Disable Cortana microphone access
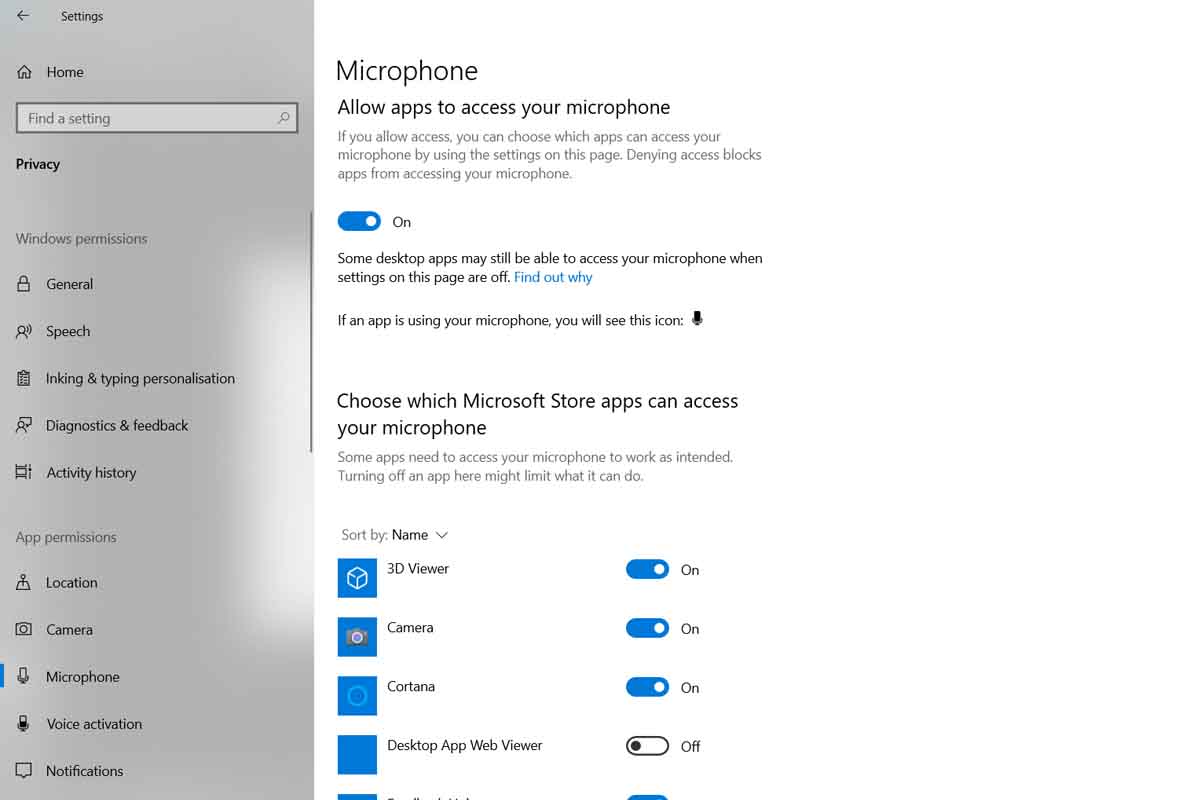 pyautogui.click(x=647, y=687)
